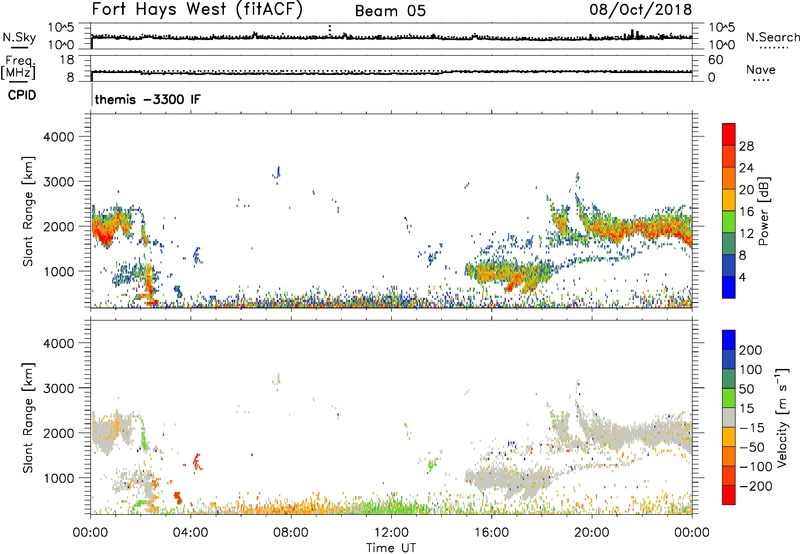Click the 'Fort Hays West (fitACF)' plot title
800x554 pixels.
click(197, 9)
